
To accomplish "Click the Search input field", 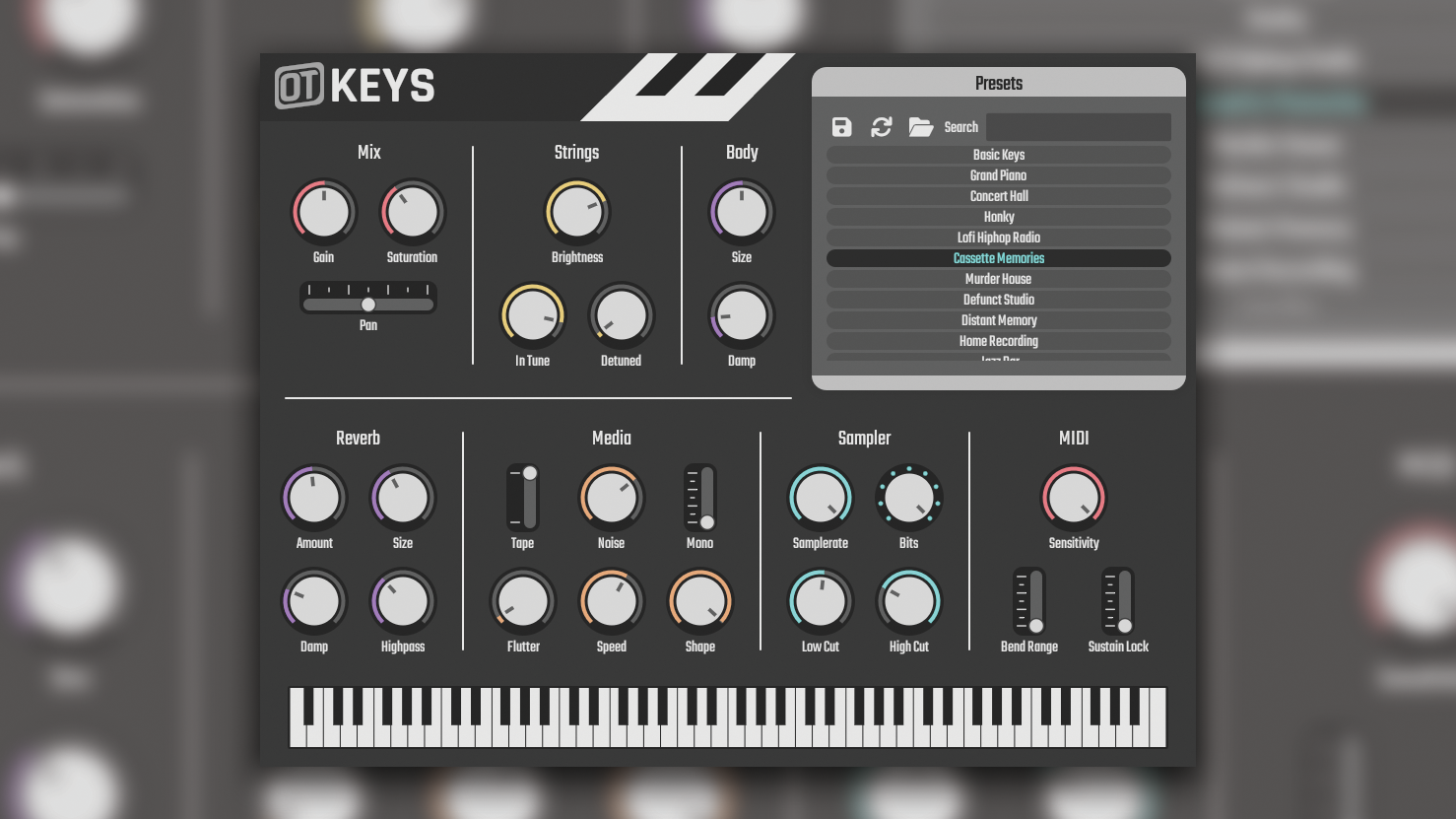I will pyautogui.click(x=1077, y=126).
